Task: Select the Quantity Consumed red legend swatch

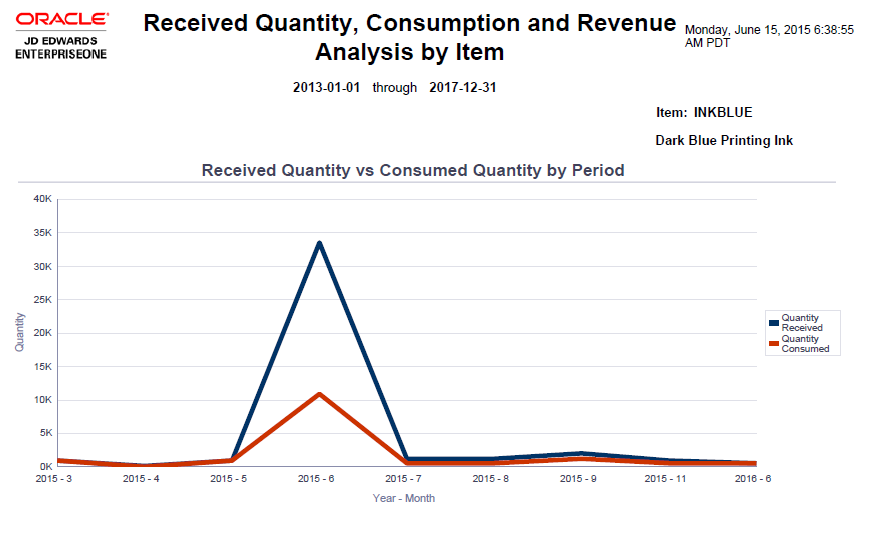Action: [x=774, y=344]
